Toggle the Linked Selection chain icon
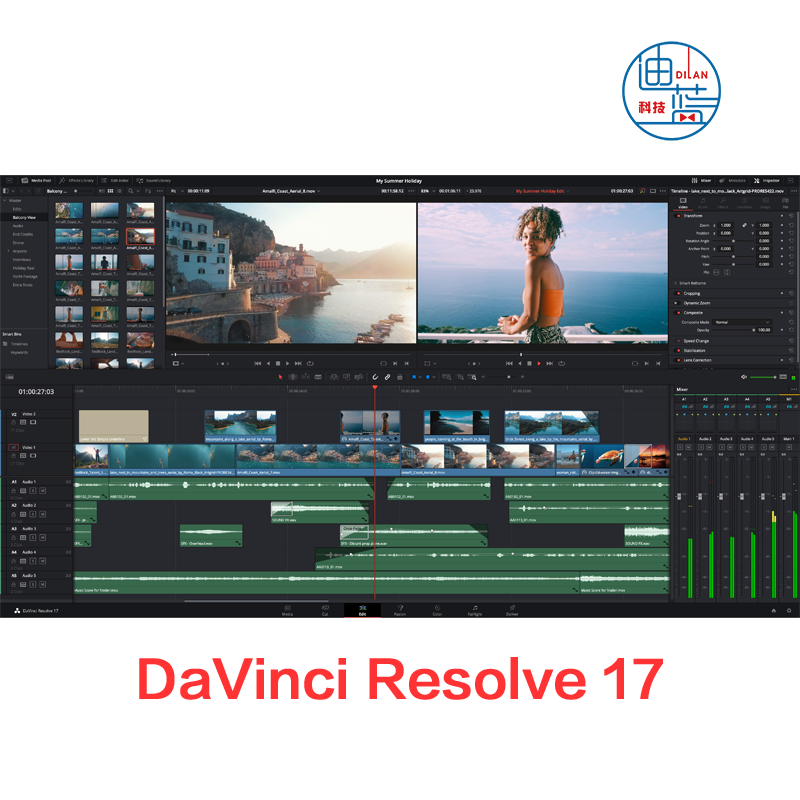Screen dimensions: 800x800 (x=387, y=377)
